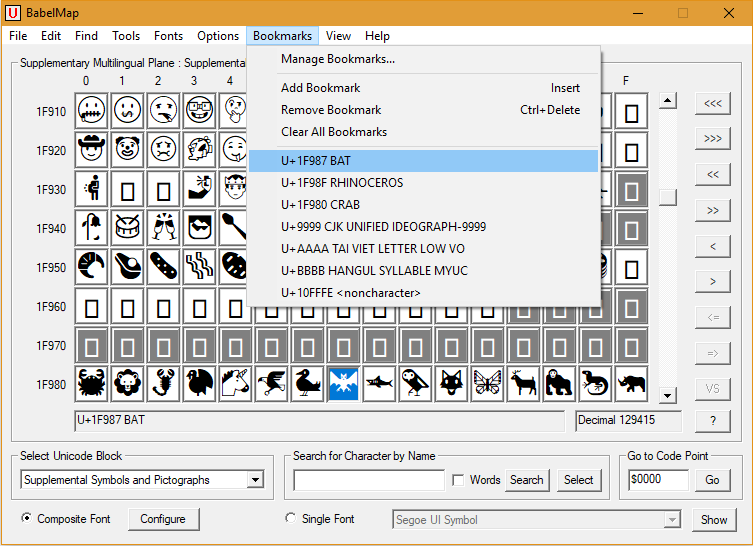Select the bacon emoji

click(x=199, y=267)
